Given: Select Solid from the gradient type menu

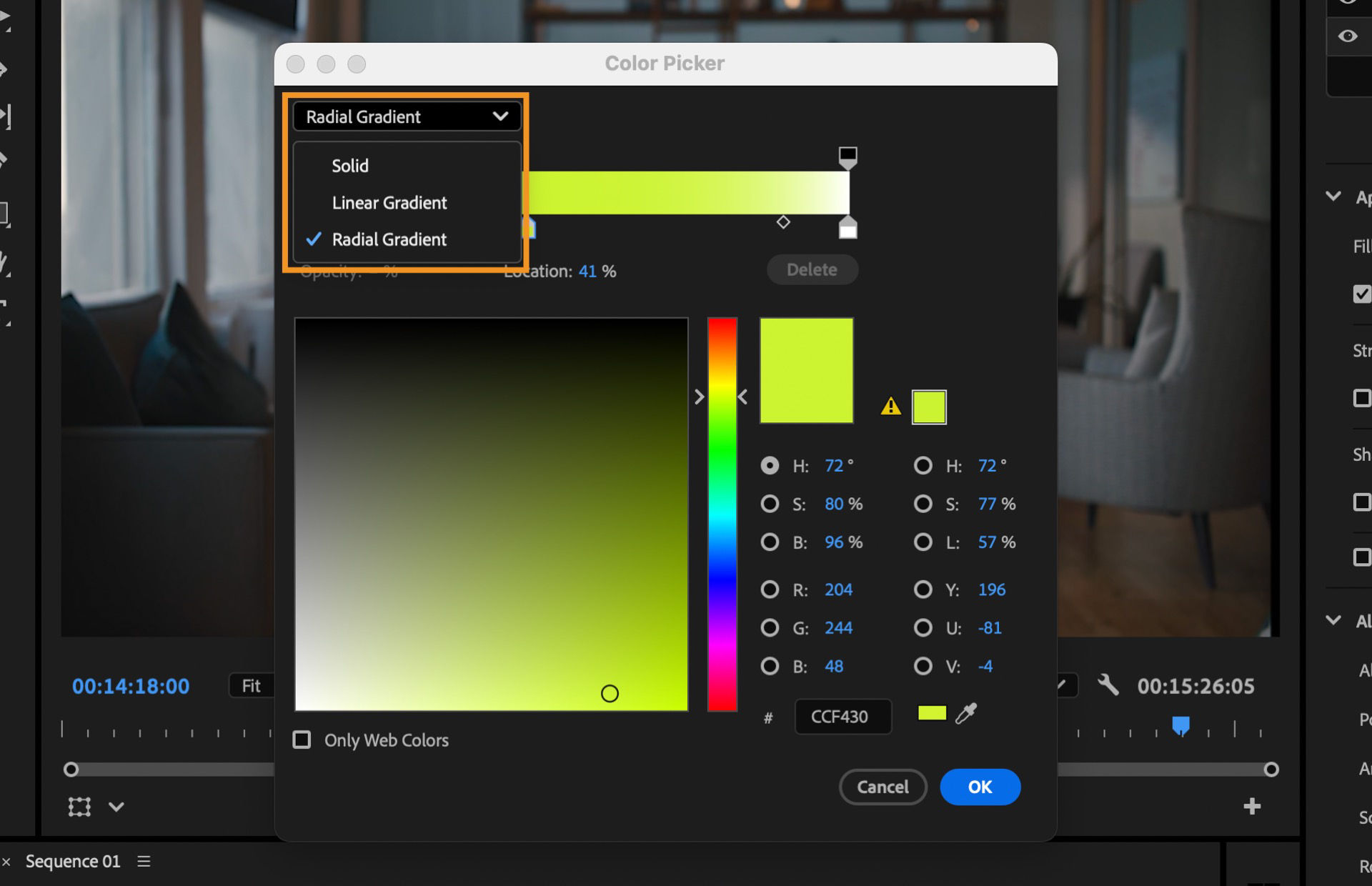Looking at the screenshot, I should pyautogui.click(x=349, y=165).
